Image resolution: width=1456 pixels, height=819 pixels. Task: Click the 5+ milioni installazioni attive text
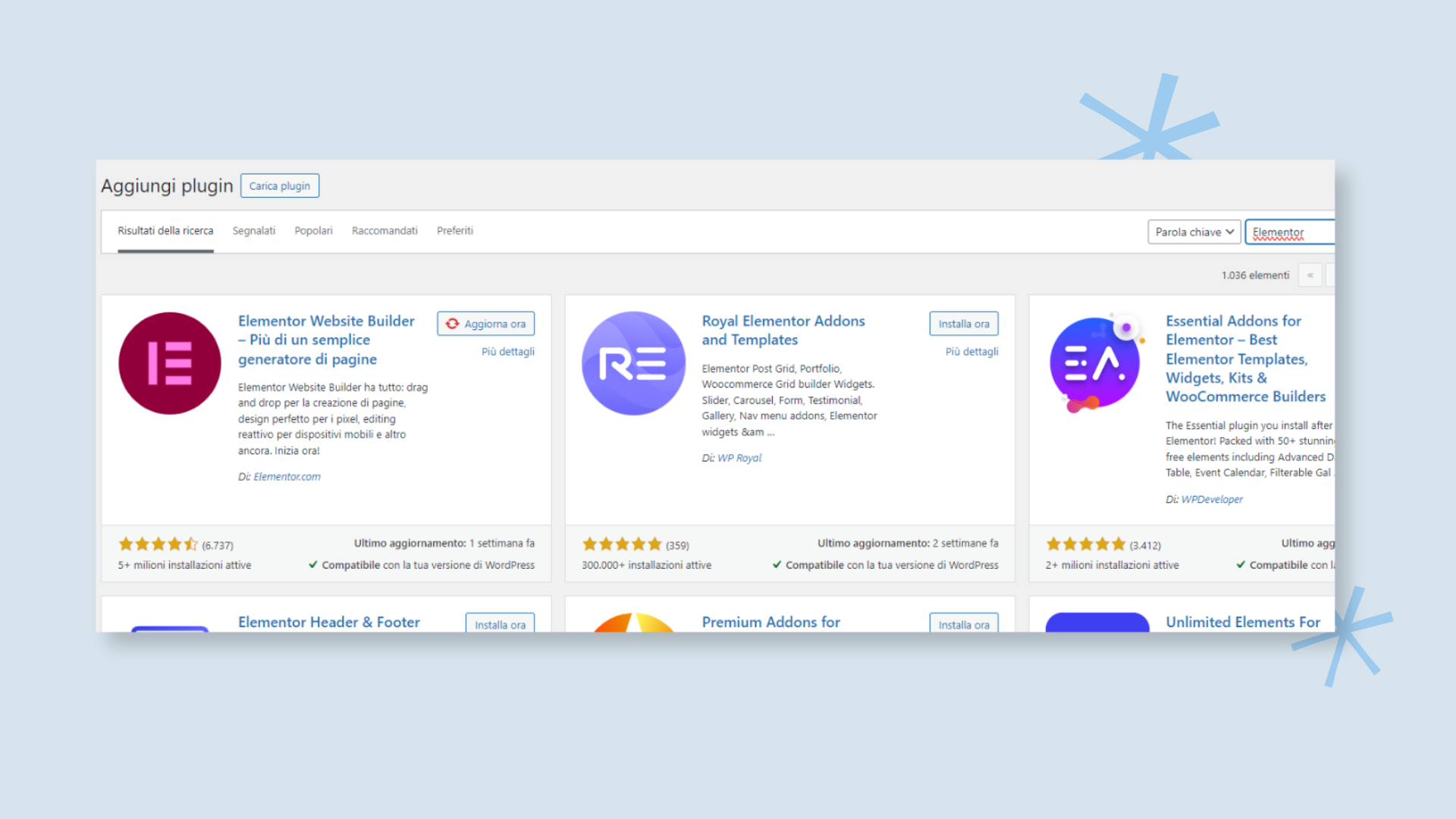click(184, 565)
